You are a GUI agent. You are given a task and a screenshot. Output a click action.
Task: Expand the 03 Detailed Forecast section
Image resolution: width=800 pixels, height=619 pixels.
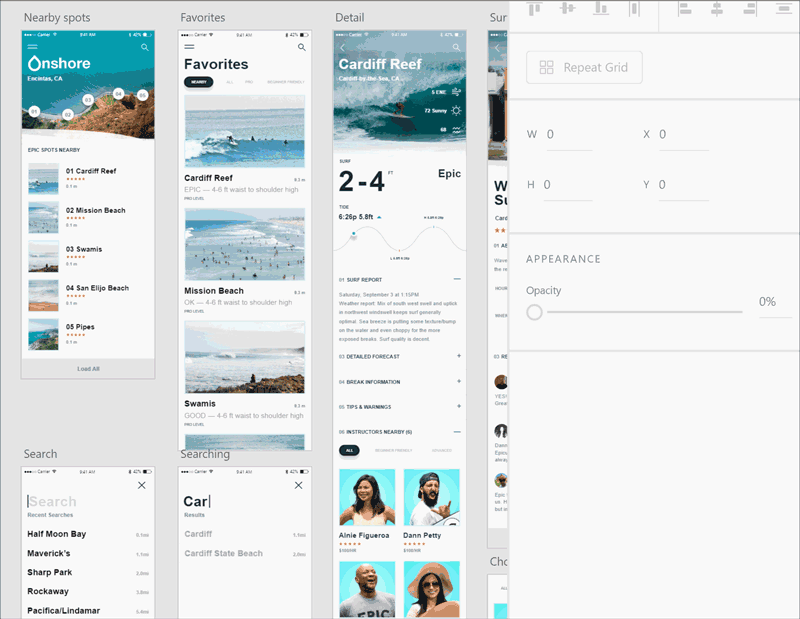(x=459, y=356)
